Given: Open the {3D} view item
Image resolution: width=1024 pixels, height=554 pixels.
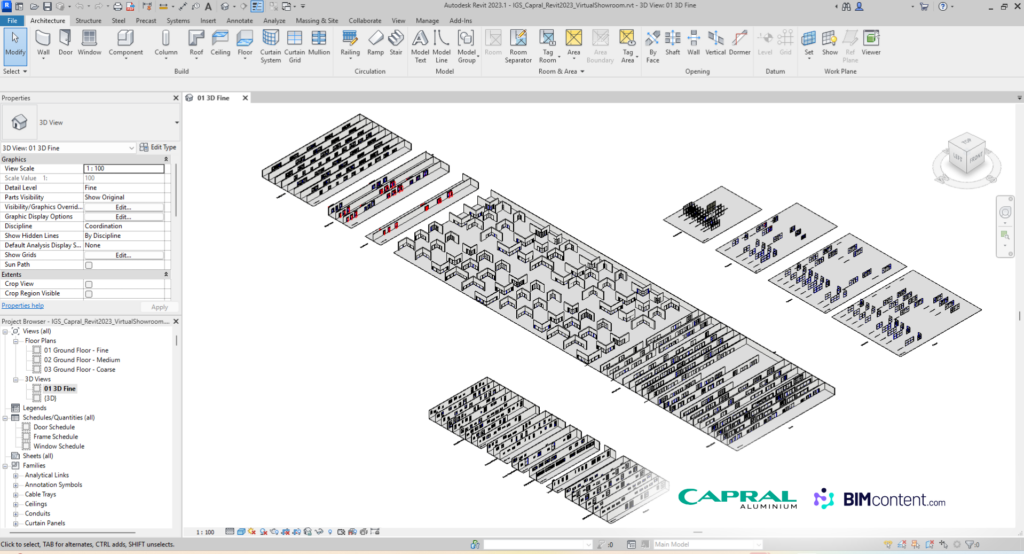Looking at the screenshot, I should pyautogui.click(x=50, y=399).
